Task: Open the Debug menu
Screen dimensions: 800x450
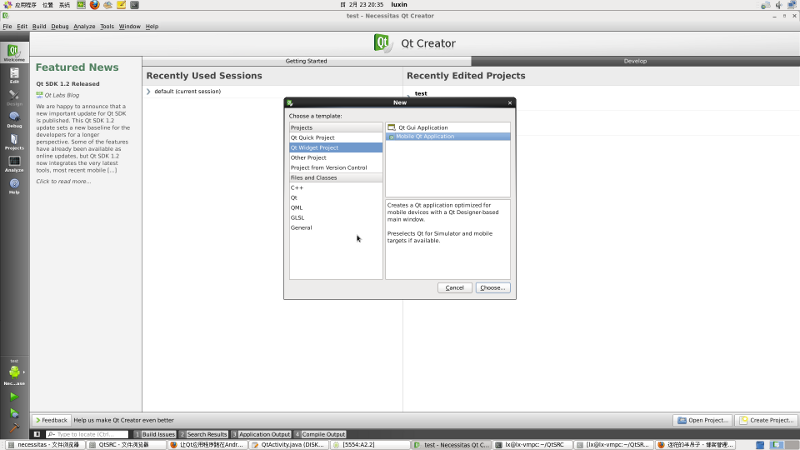Action: pyautogui.click(x=60, y=26)
